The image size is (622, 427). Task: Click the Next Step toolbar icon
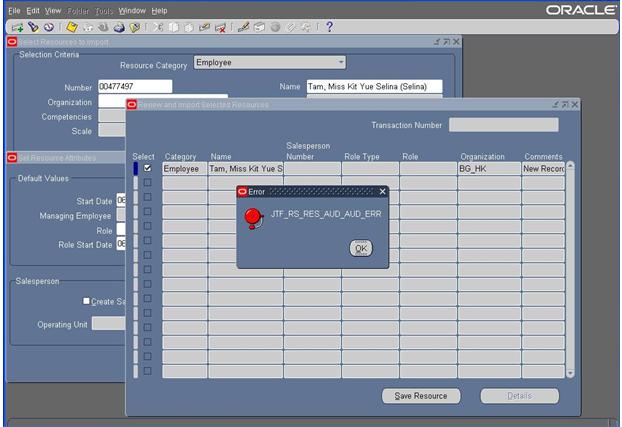point(88,27)
